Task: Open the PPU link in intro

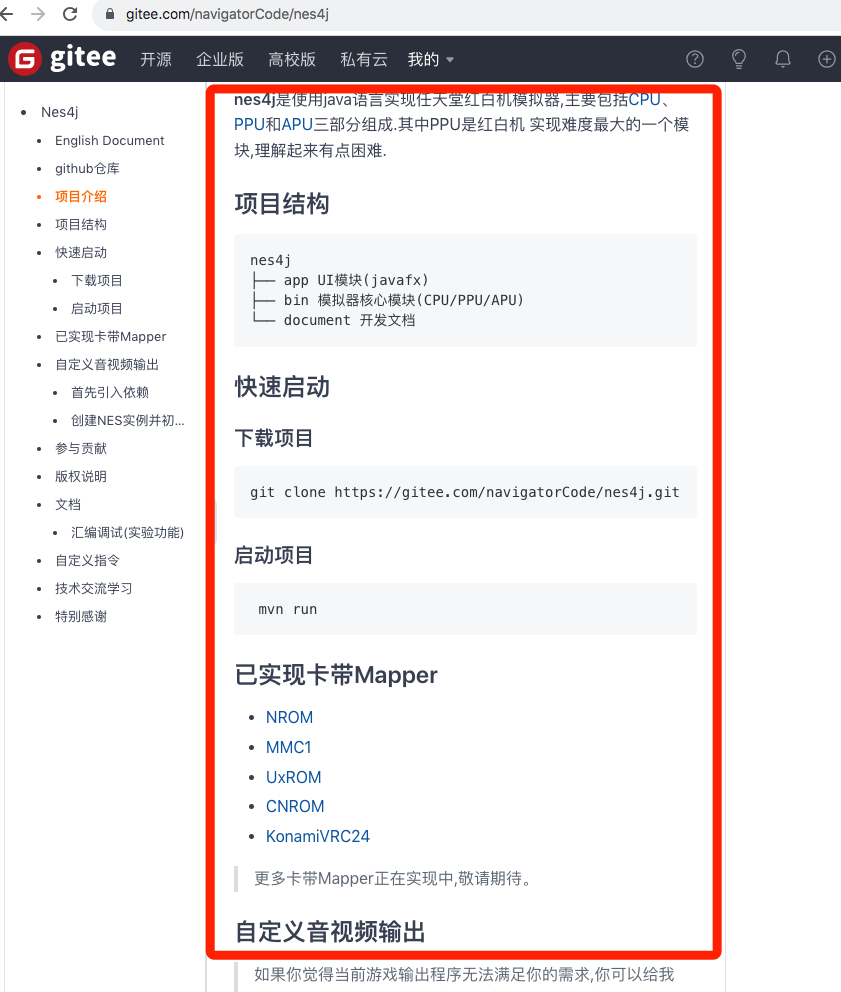Action: point(249,125)
